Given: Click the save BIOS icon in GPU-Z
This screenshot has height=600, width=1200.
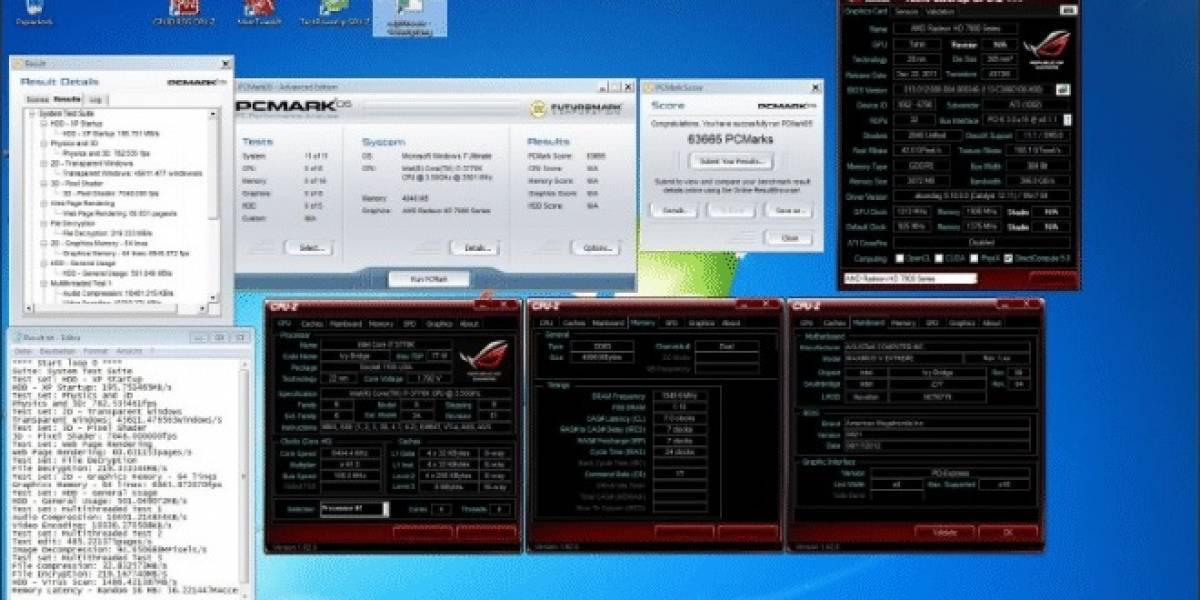Looking at the screenshot, I should pyautogui.click(x=1062, y=89).
